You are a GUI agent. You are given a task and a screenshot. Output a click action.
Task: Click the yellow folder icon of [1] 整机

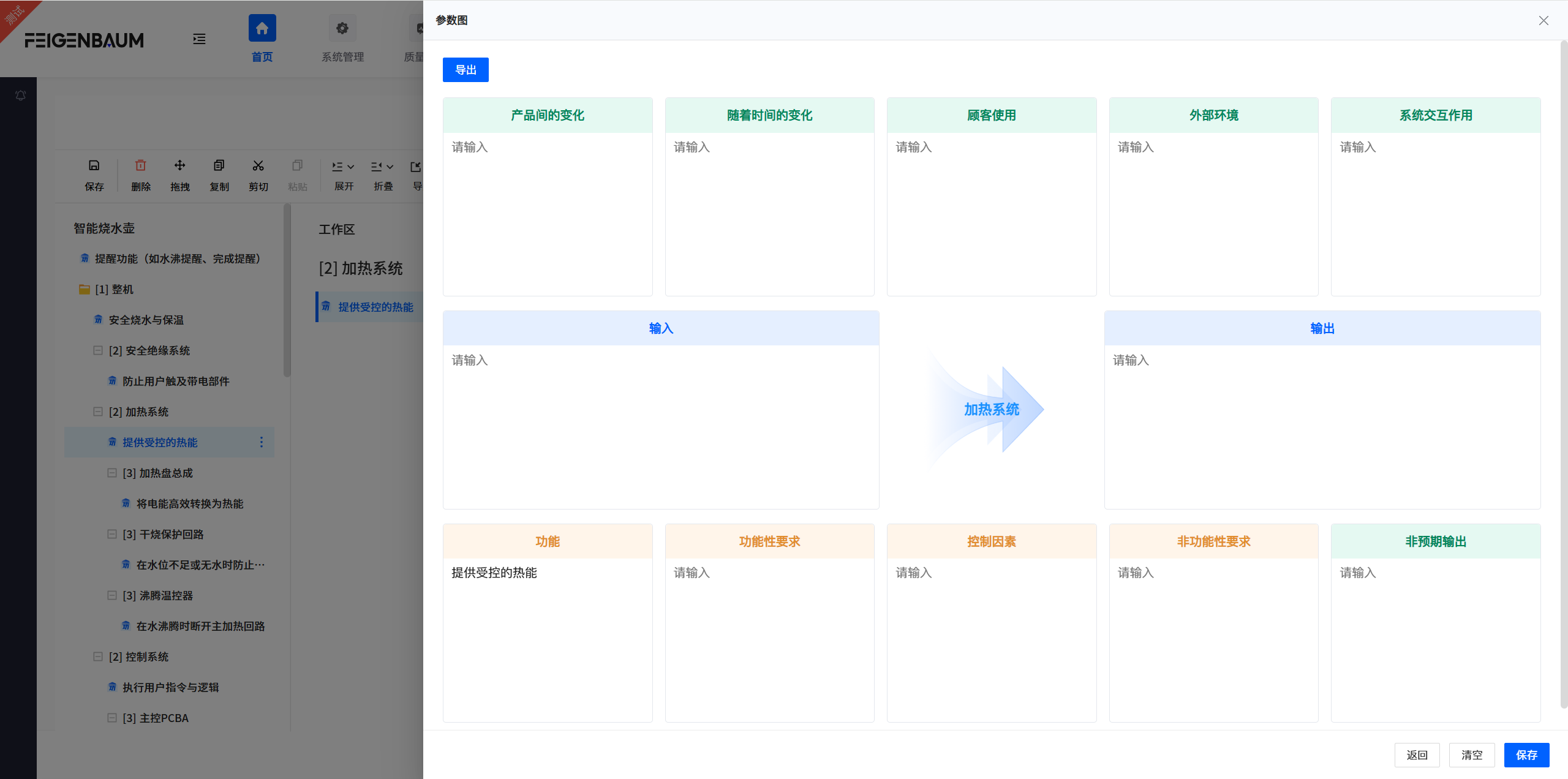84,289
